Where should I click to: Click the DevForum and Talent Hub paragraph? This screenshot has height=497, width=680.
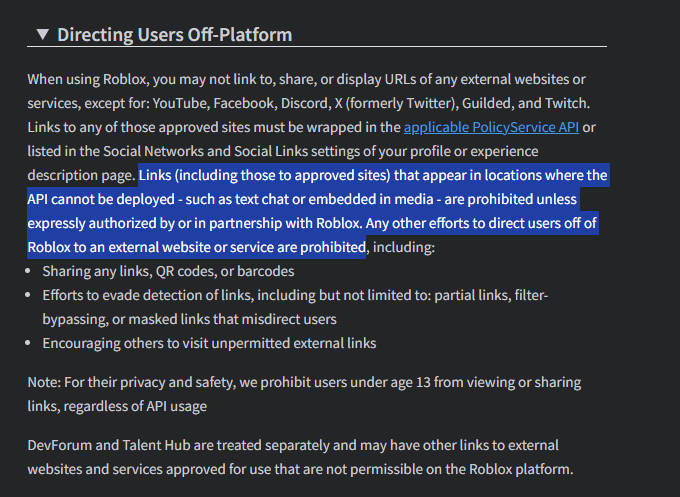300,457
